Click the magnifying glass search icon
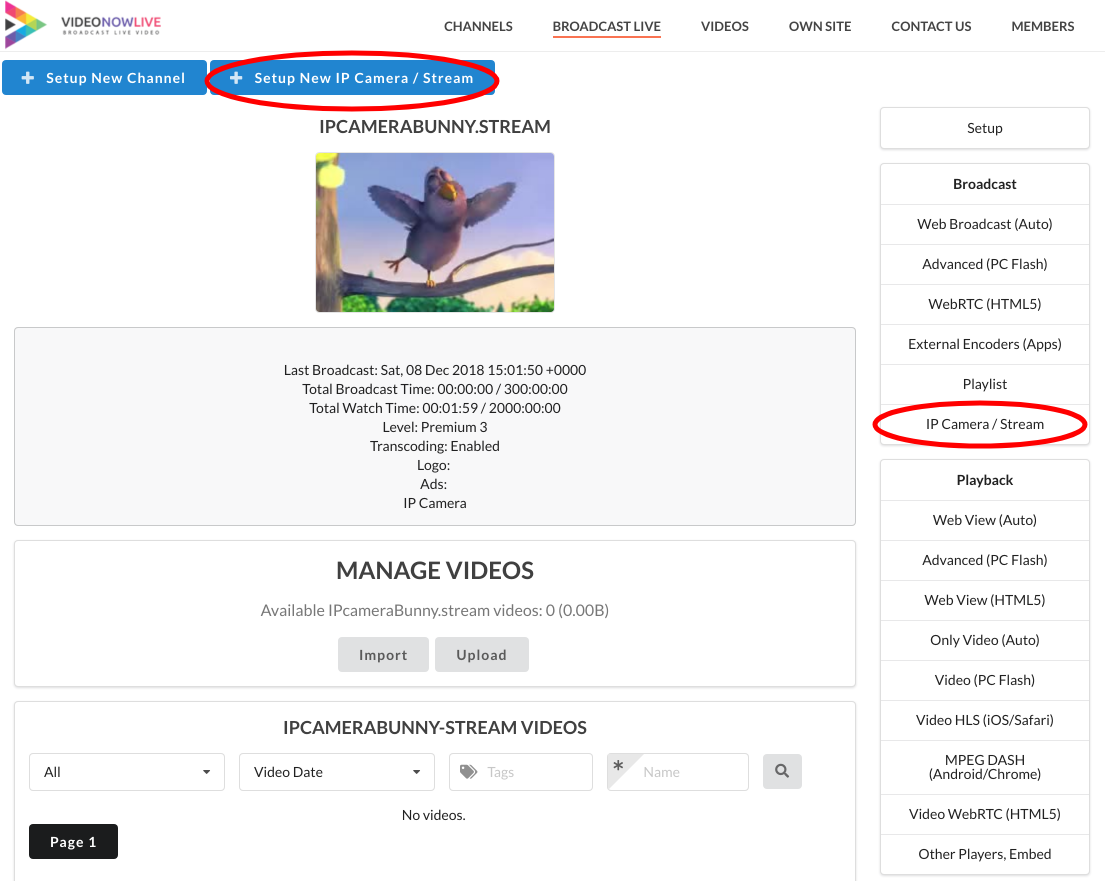The image size is (1105, 881). (782, 771)
